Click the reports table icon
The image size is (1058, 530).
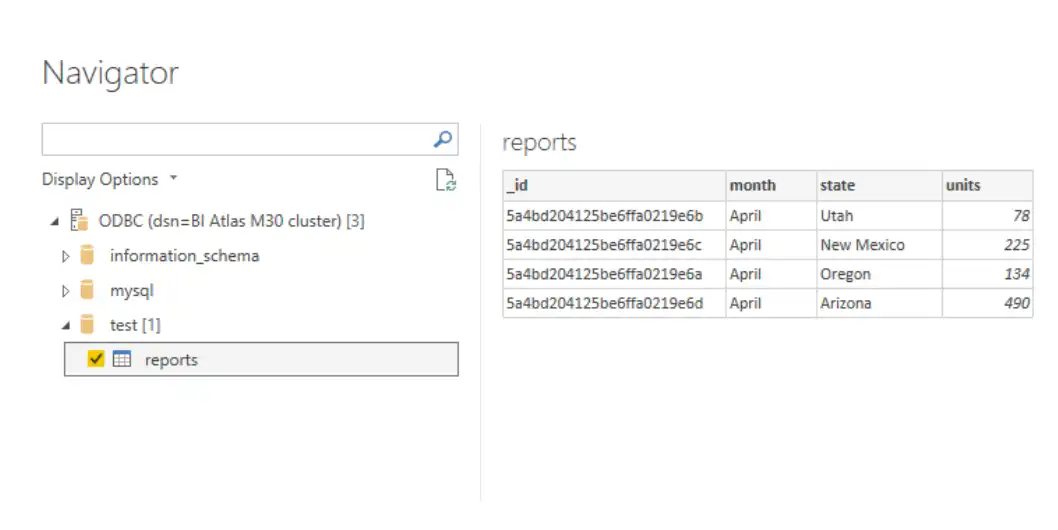click(x=122, y=360)
